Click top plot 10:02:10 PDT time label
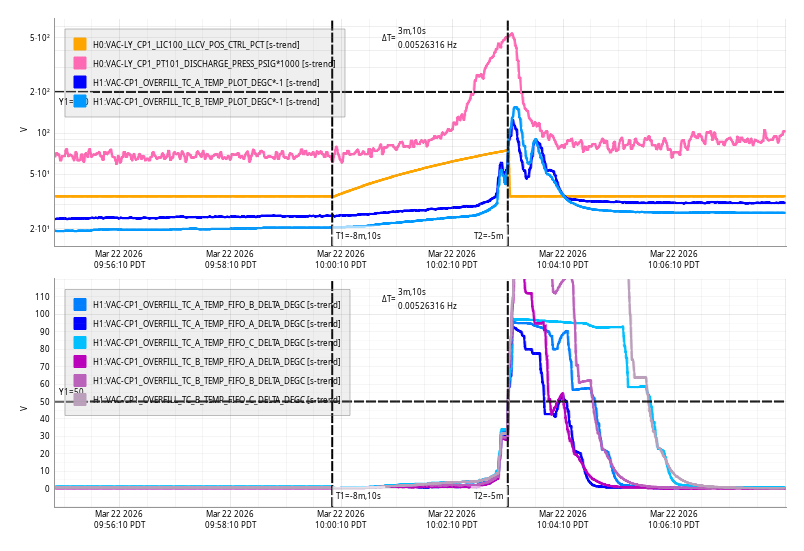 452,265
